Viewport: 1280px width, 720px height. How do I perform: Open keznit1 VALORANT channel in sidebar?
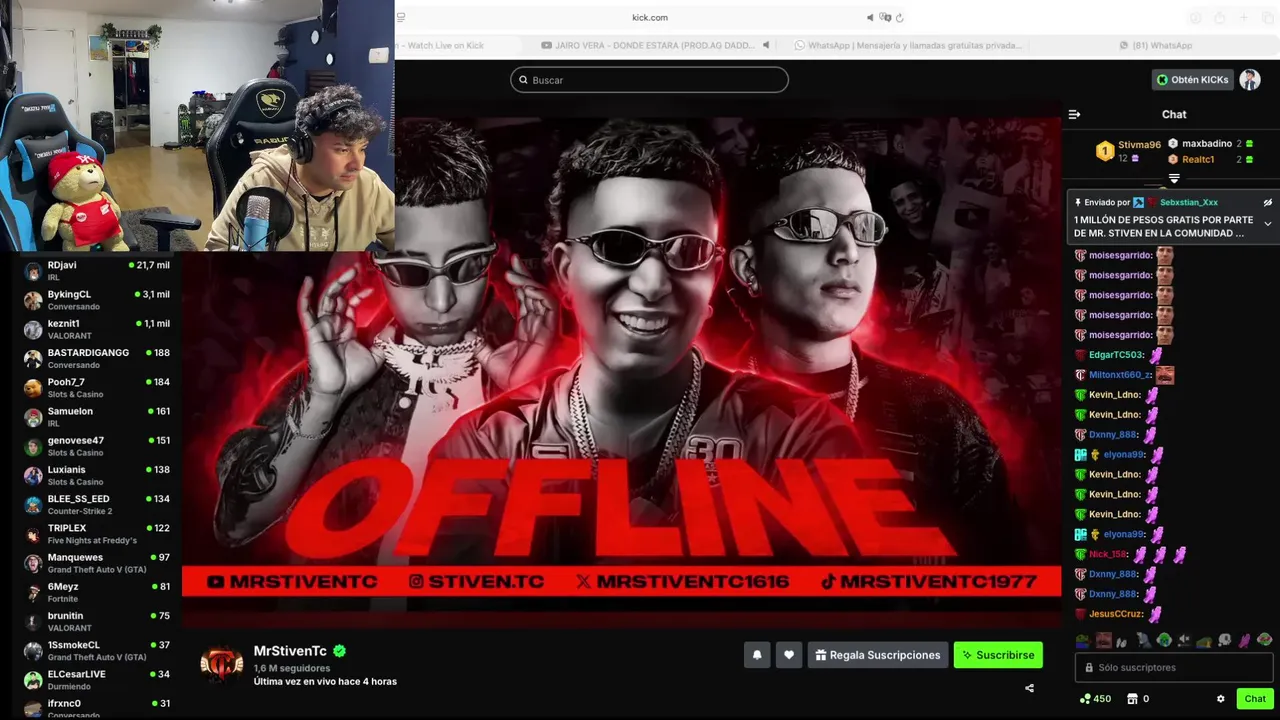(x=97, y=329)
